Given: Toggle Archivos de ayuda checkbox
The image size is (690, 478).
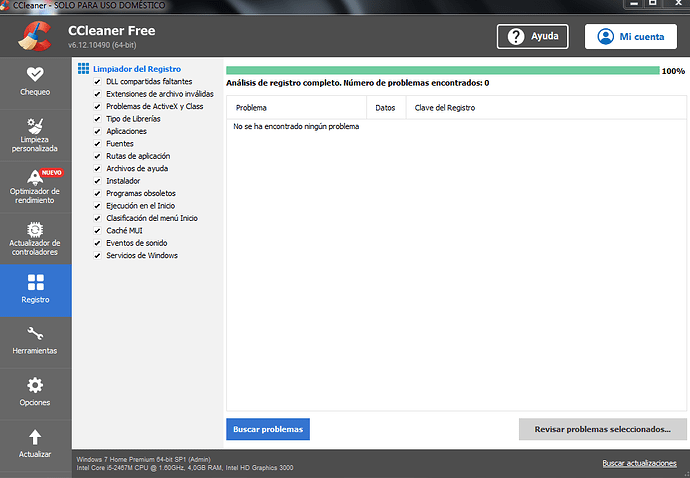Looking at the screenshot, I should click(x=97, y=169).
